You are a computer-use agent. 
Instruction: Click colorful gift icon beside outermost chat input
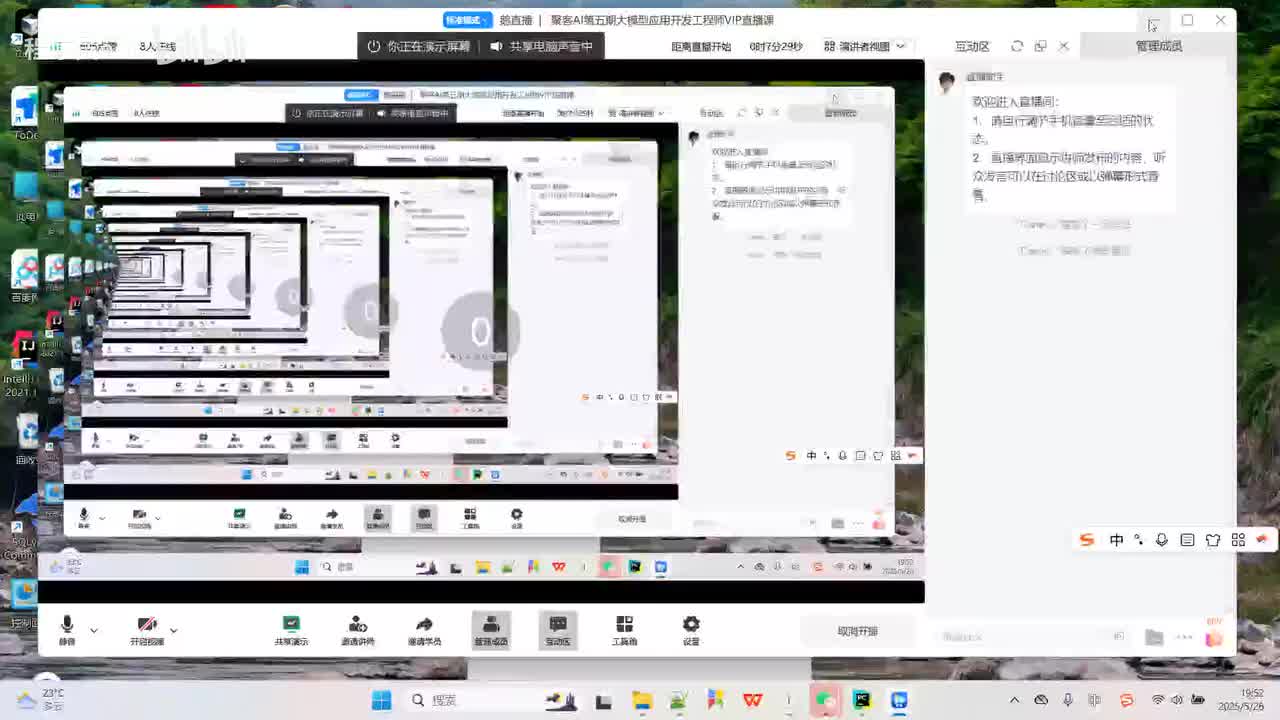pyautogui.click(x=1214, y=636)
